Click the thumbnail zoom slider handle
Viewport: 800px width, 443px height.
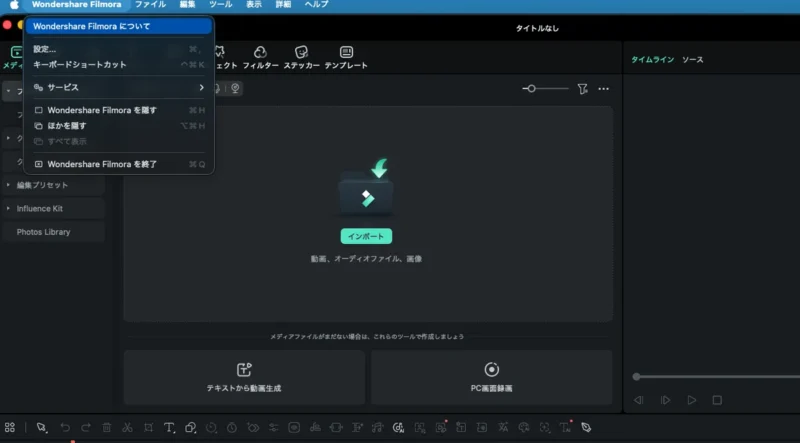tap(531, 89)
